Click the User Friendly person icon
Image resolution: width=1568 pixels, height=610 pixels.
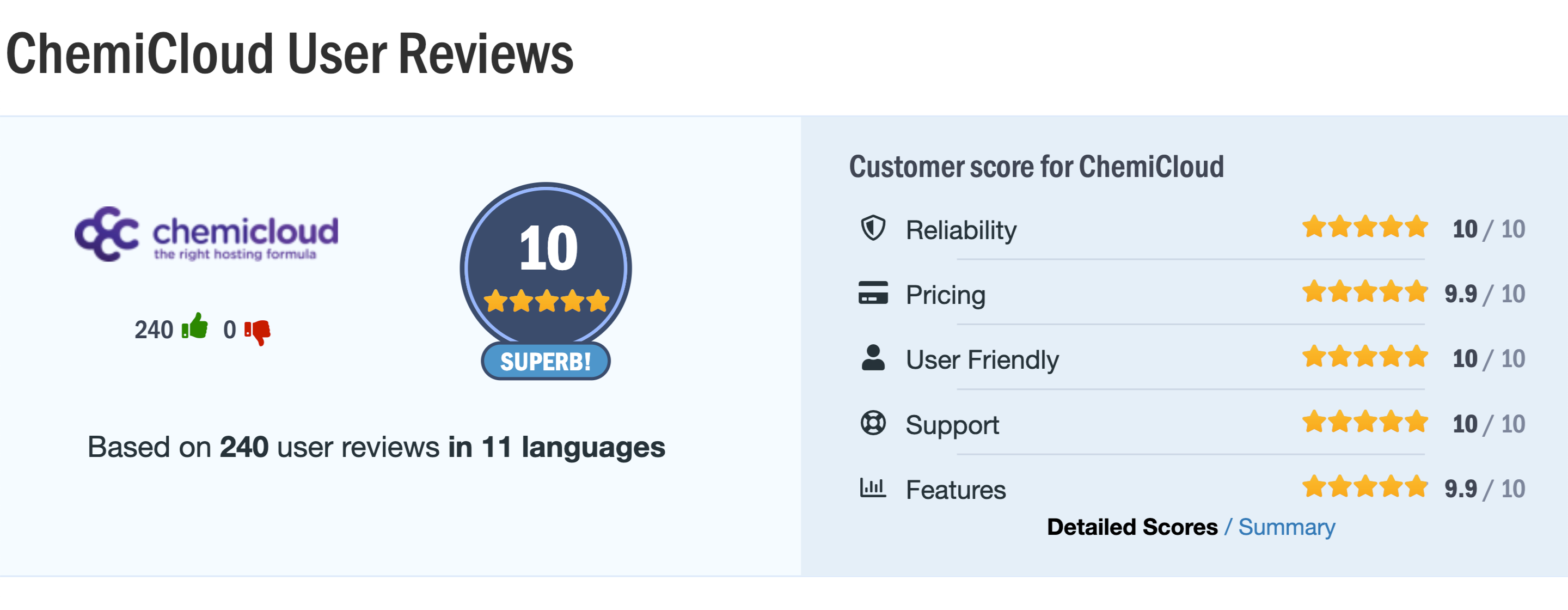click(x=873, y=358)
